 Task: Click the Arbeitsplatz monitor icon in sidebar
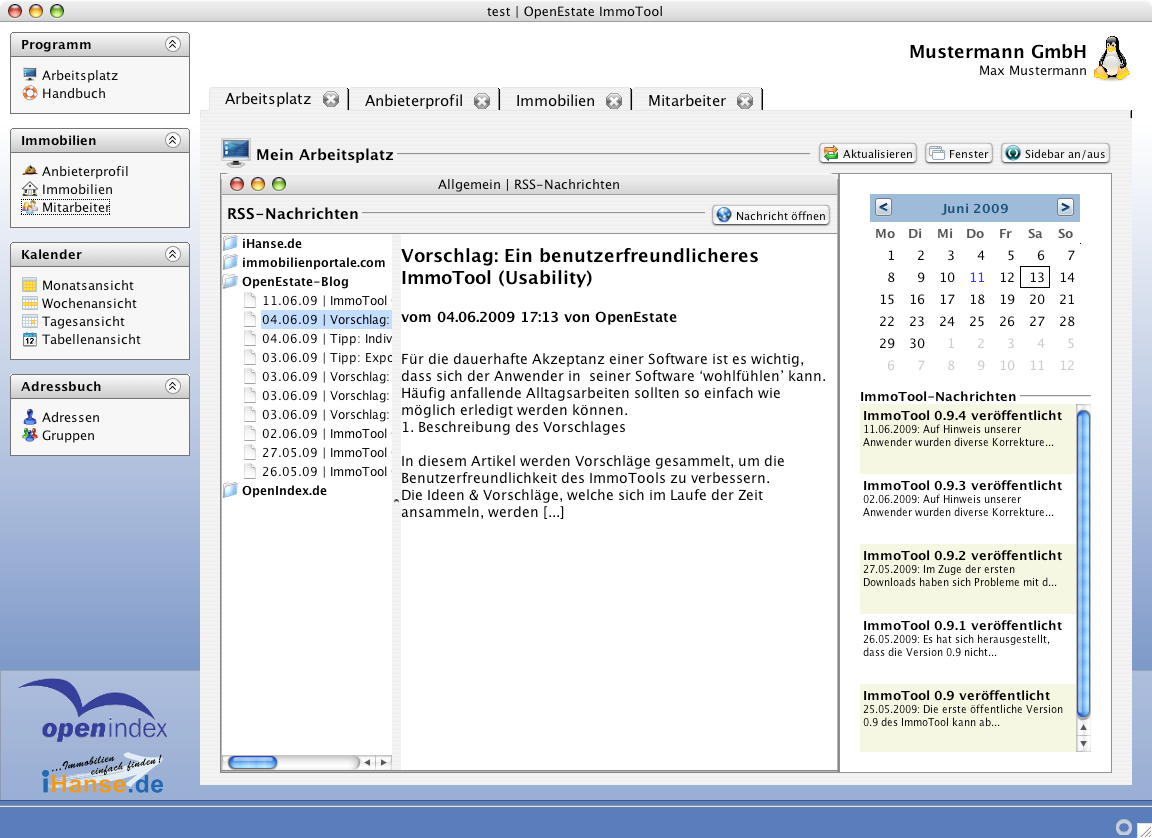pyautogui.click(x=30, y=75)
